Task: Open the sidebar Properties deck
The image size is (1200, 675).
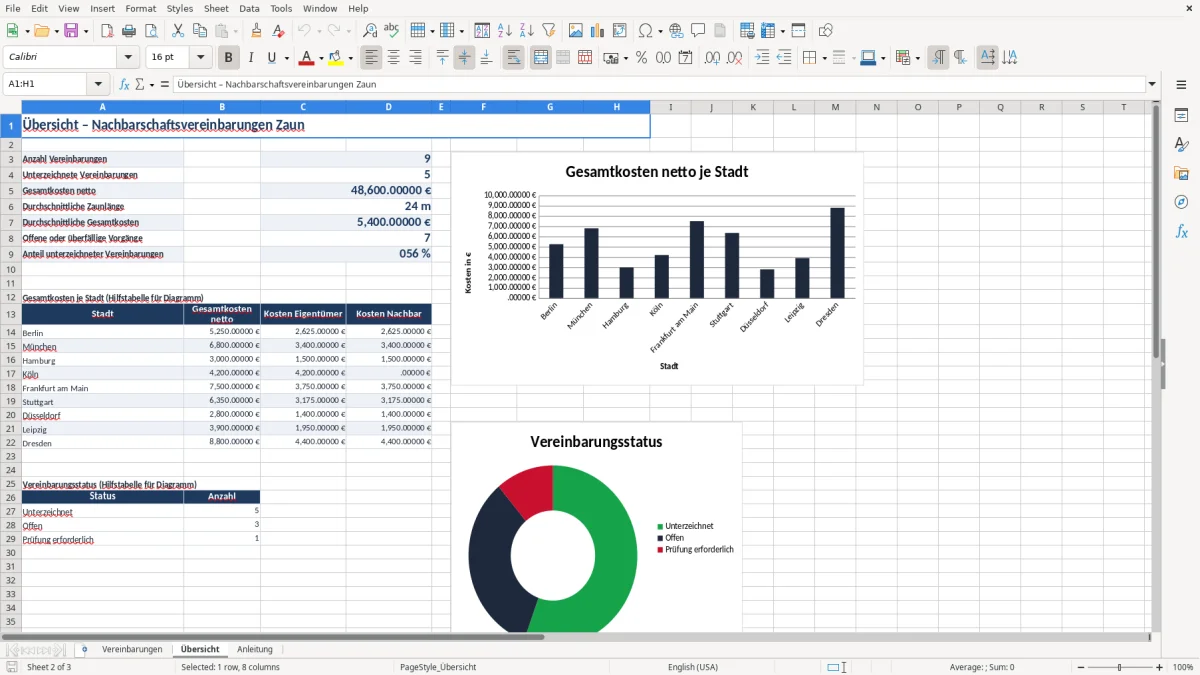Action: click(x=1181, y=115)
